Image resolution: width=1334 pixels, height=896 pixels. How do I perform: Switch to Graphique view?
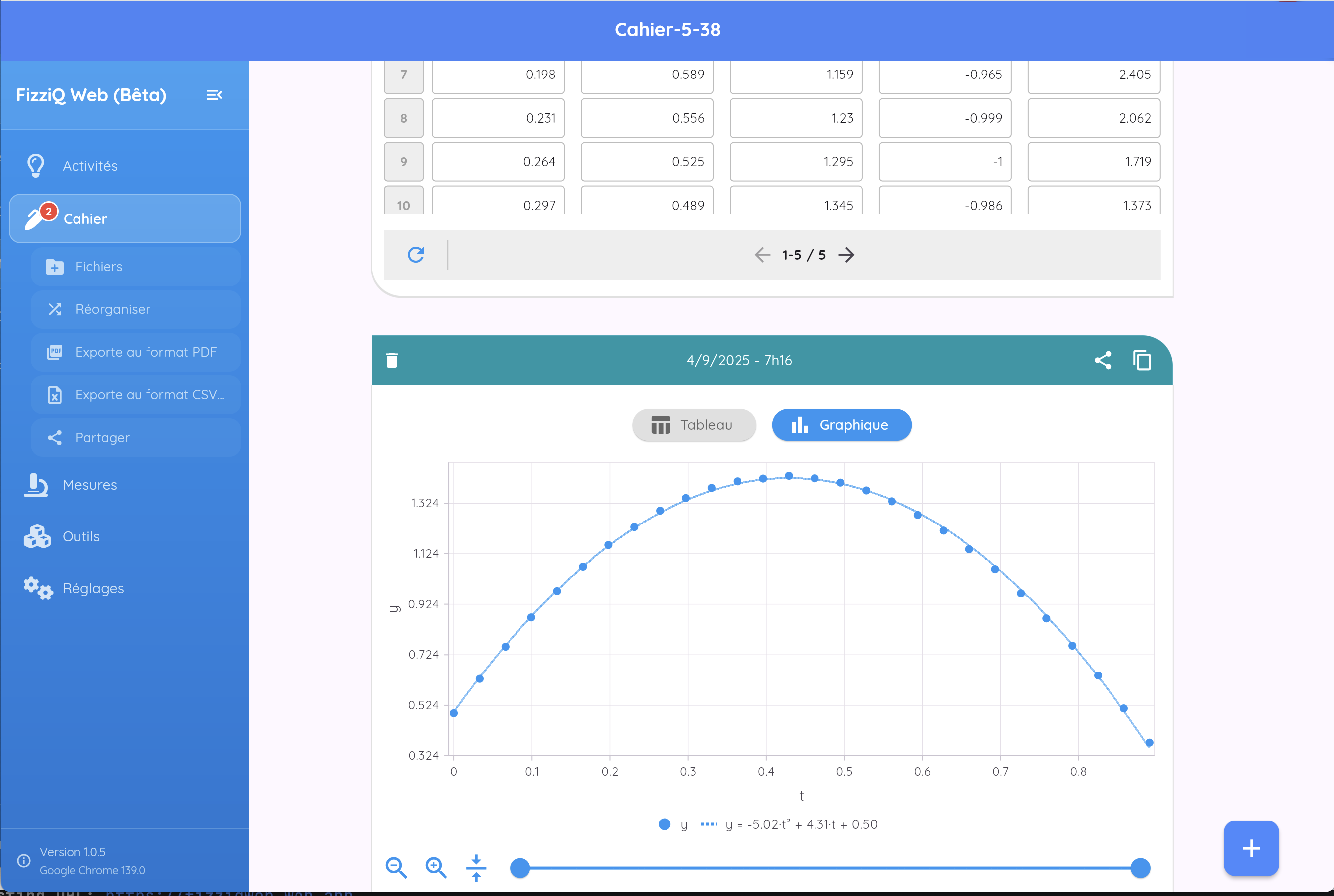(x=841, y=425)
